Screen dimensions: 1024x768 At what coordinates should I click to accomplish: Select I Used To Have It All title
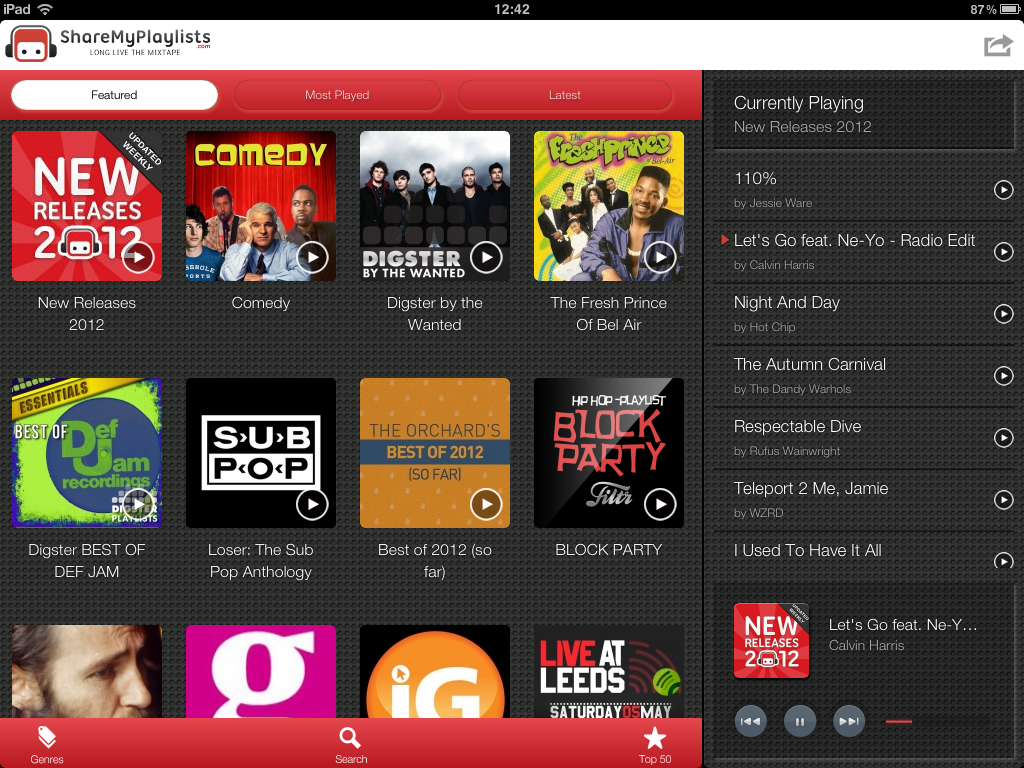coord(807,551)
